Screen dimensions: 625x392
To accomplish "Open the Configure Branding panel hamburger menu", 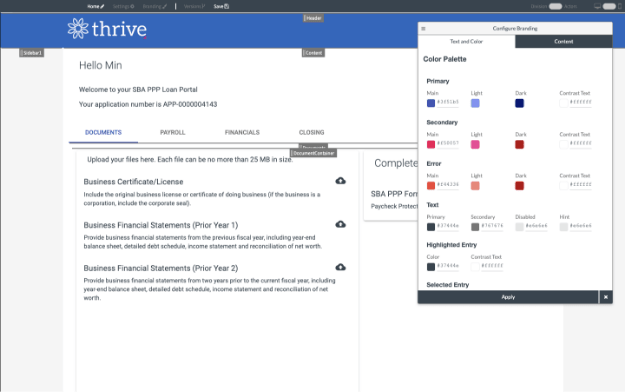I will pyautogui.click(x=423, y=28).
